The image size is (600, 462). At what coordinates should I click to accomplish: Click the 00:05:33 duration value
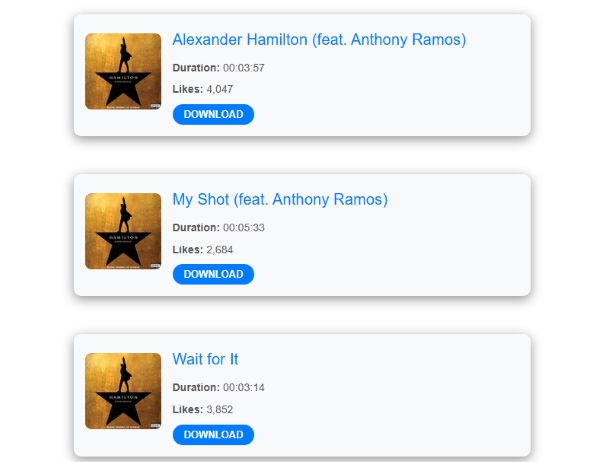pos(244,228)
